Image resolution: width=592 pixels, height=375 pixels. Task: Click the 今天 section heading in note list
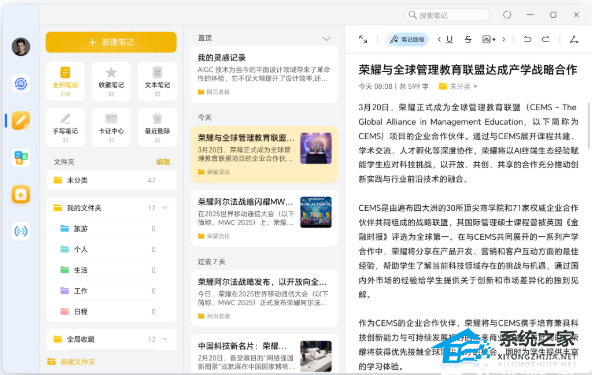[x=205, y=118]
